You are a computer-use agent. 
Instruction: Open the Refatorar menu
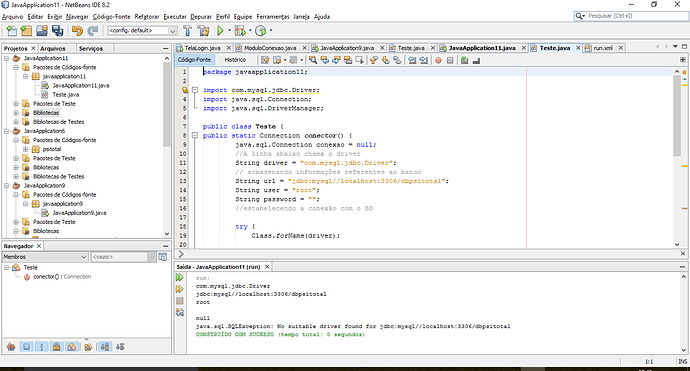[x=147, y=17]
